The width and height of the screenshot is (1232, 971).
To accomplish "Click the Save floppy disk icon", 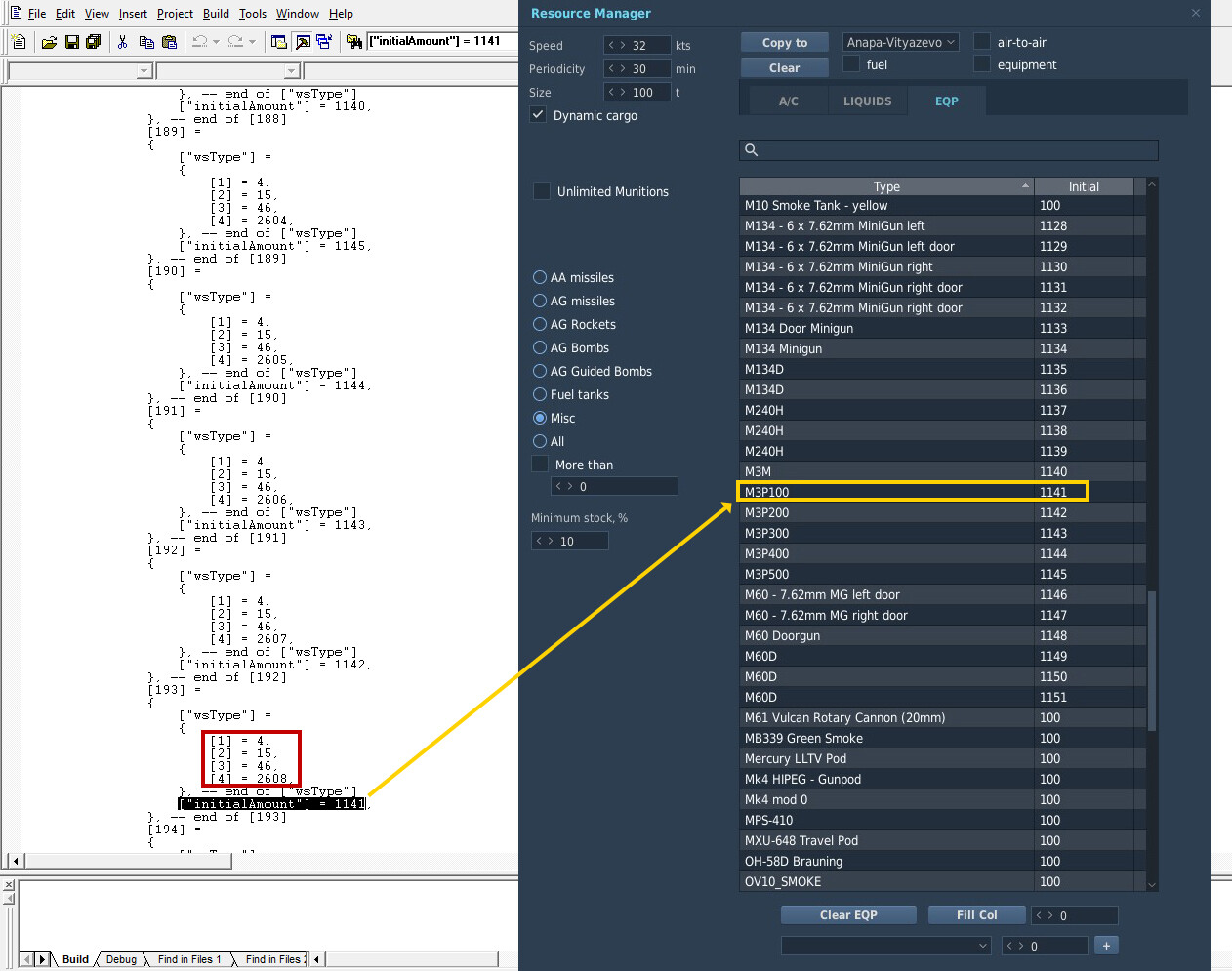I will point(71,42).
